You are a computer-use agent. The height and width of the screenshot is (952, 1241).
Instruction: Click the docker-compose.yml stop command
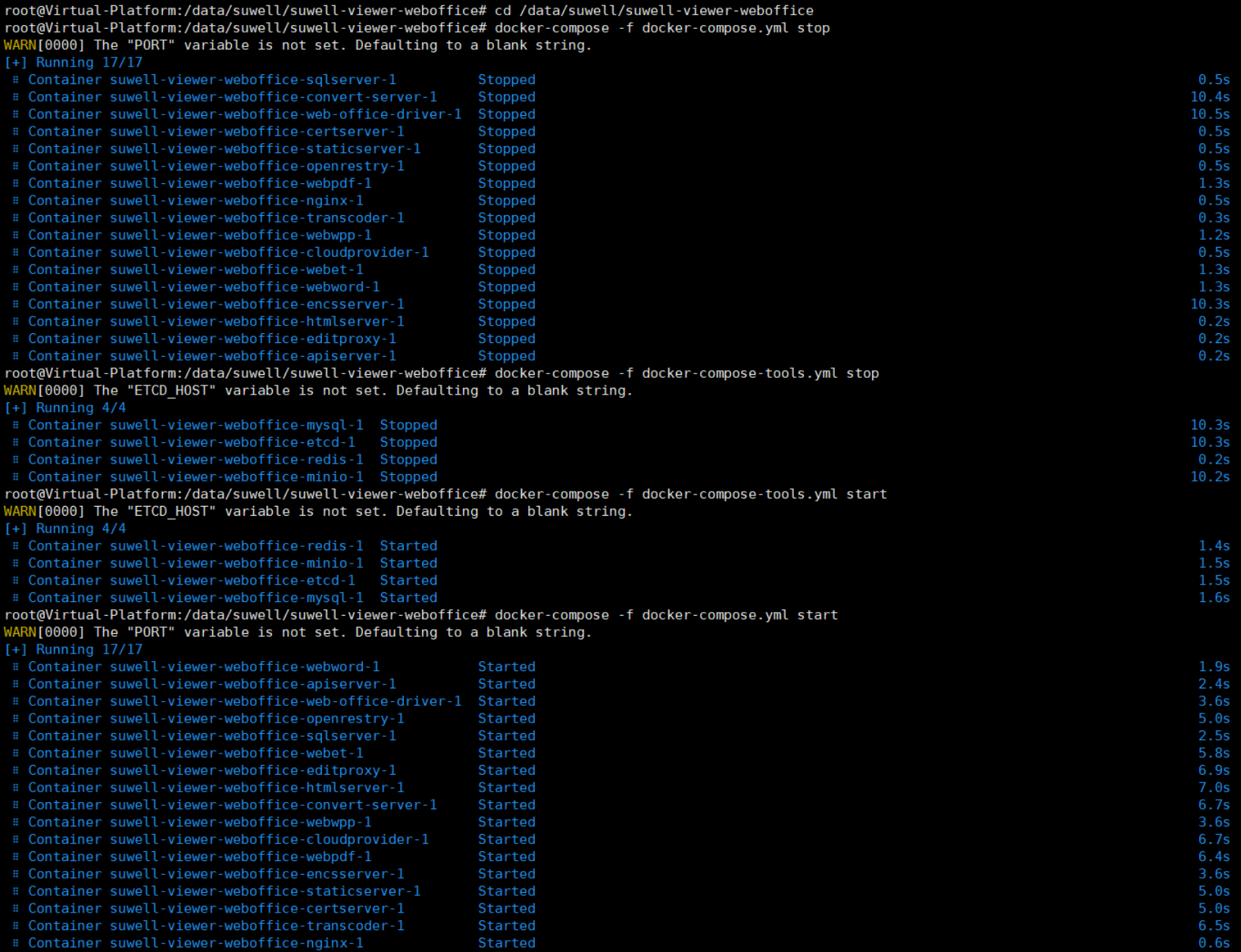click(x=661, y=28)
